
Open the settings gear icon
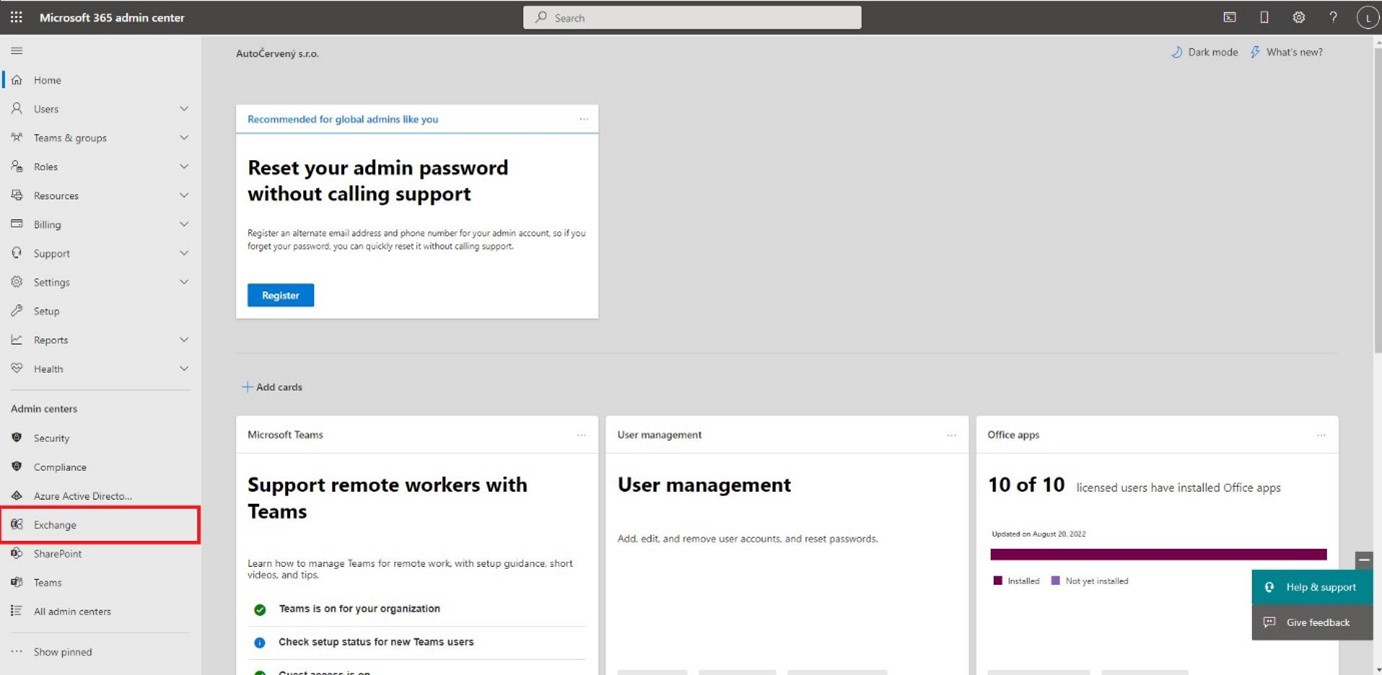coord(1298,17)
